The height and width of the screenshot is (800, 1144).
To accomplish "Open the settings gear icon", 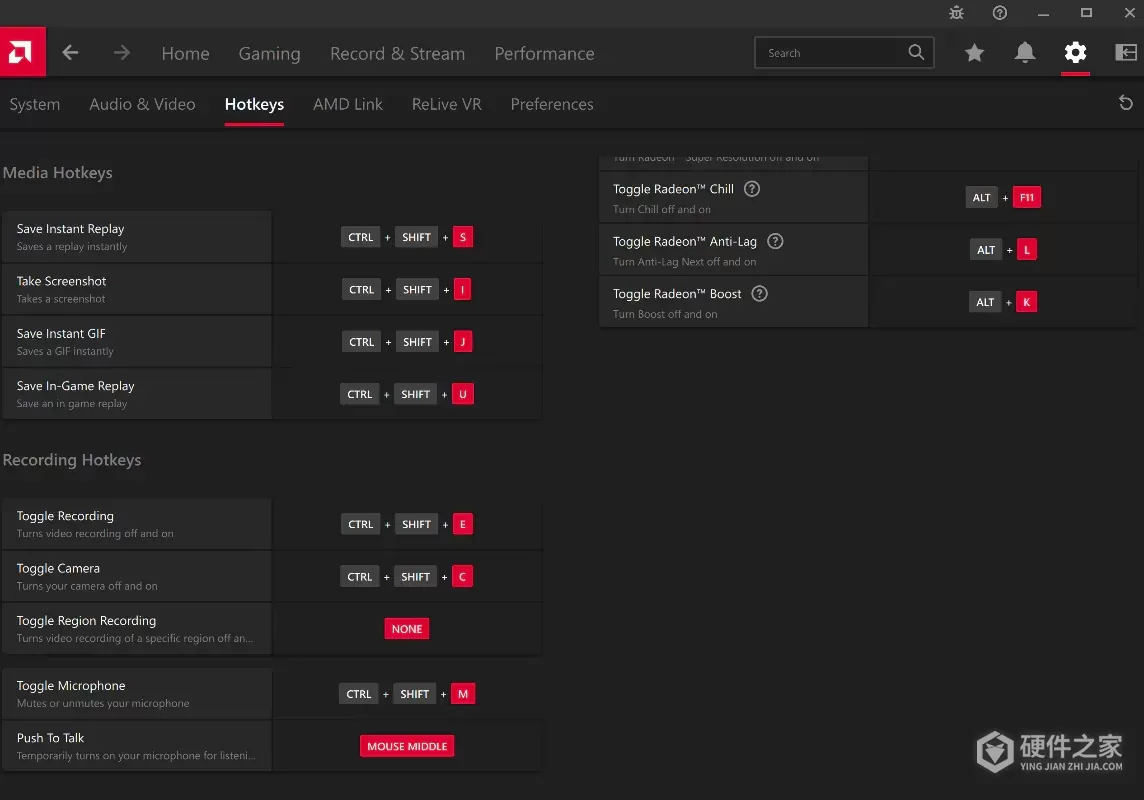I will pyautogui.click(x=1075, y=53).
